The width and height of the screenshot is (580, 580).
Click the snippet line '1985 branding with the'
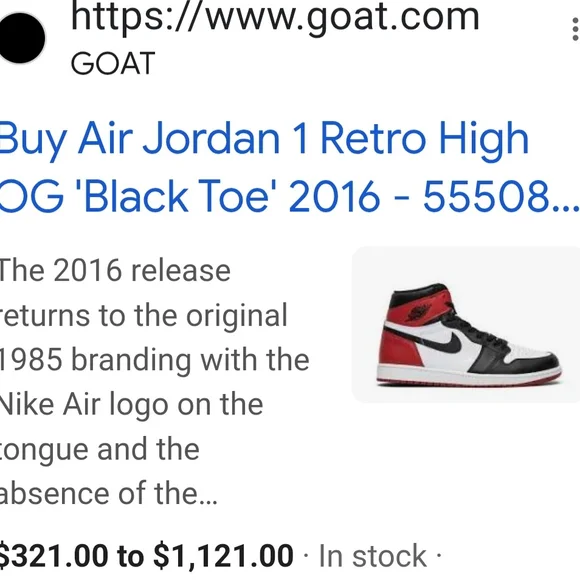coord(154,360)
